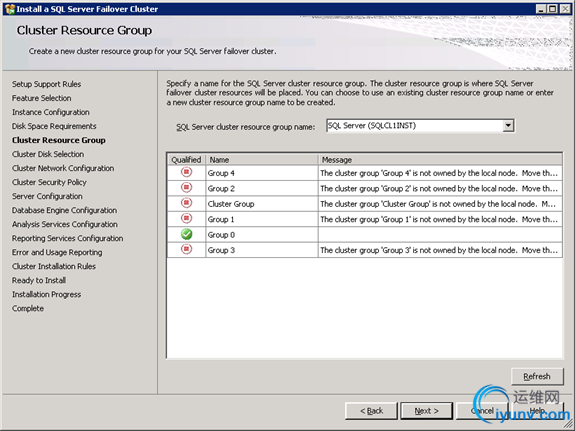576x431 pixels.
Task: Select the Group 2 name cell
Action: [262, 188]
